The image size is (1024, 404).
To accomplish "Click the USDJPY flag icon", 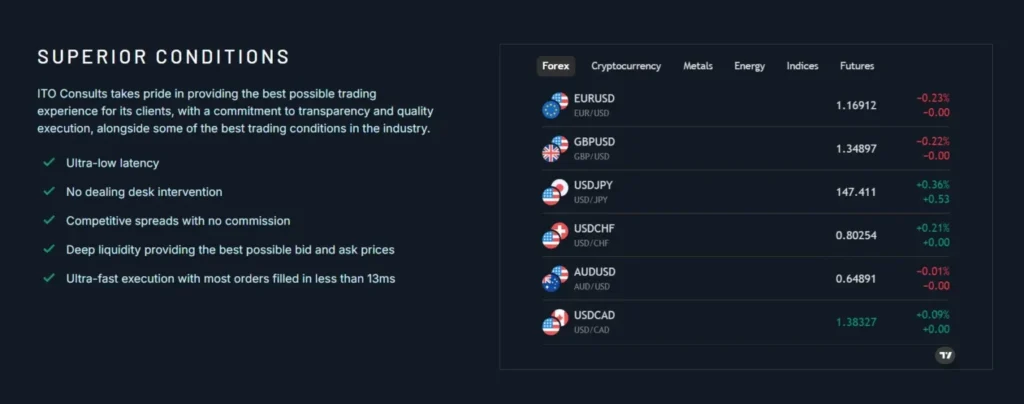I will [x=554, y=191].
